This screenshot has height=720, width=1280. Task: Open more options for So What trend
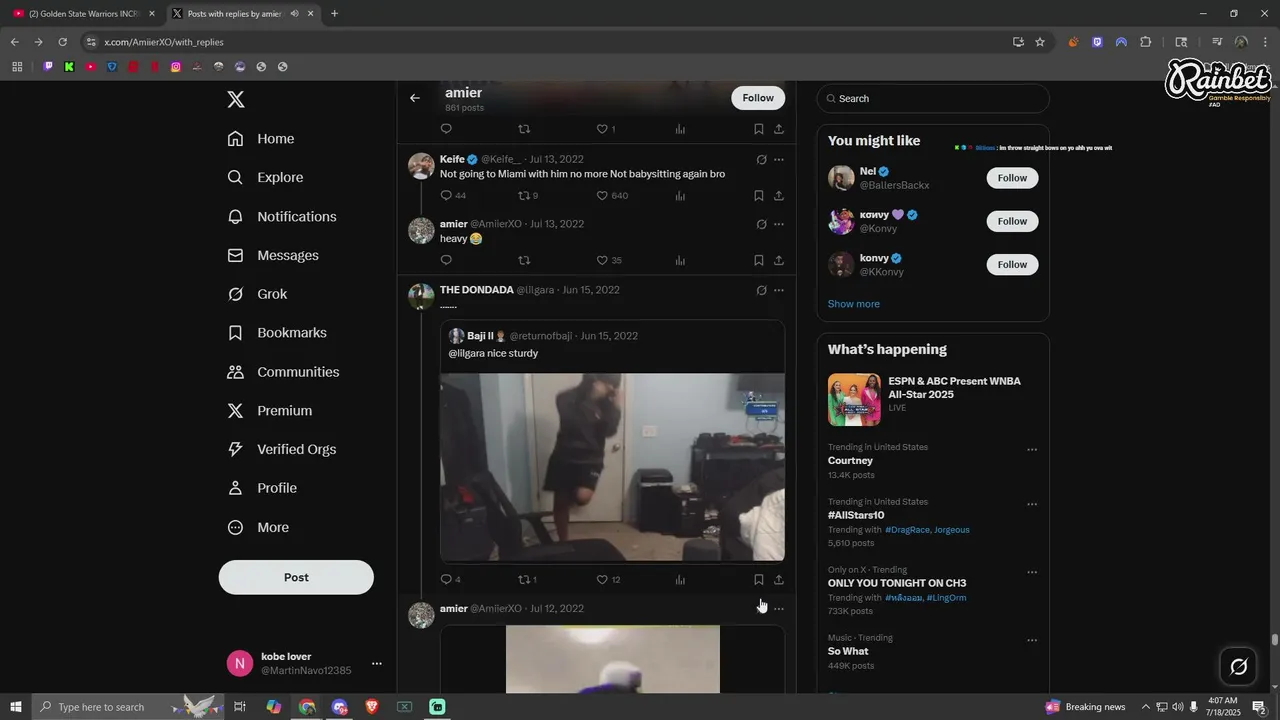1032,641
